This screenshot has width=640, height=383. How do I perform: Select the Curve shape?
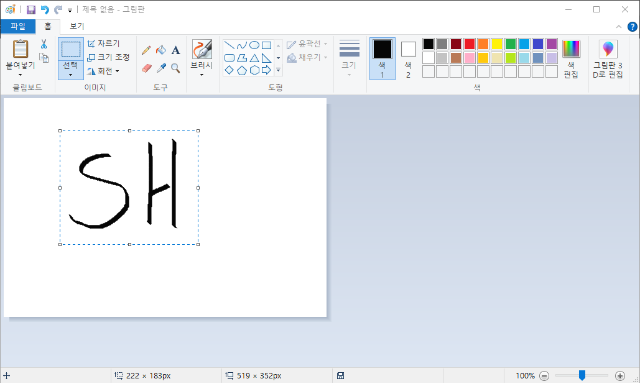click(242, 45)
